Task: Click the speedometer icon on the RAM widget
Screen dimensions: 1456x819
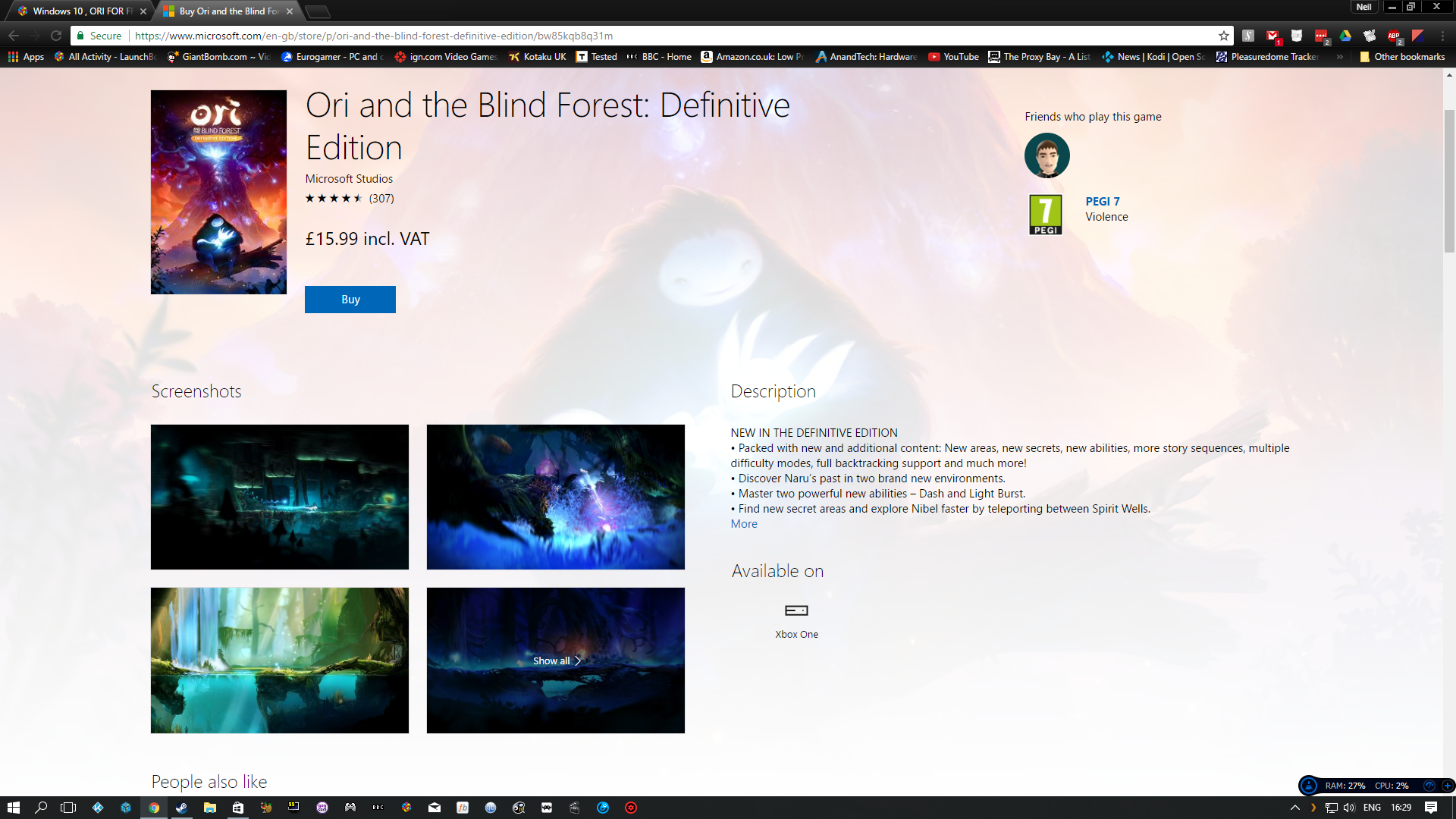Action: point(1429,786)
